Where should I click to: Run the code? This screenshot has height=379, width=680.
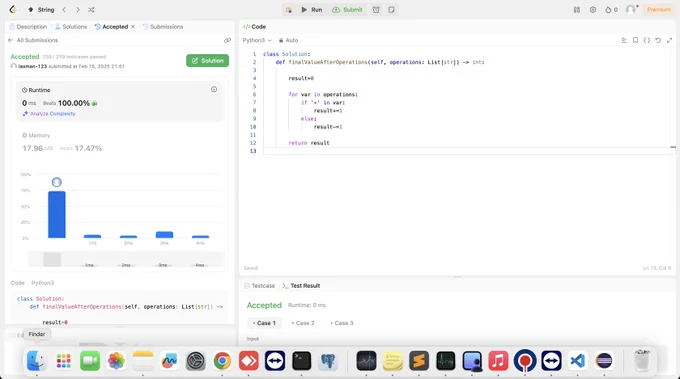(312, 10)
